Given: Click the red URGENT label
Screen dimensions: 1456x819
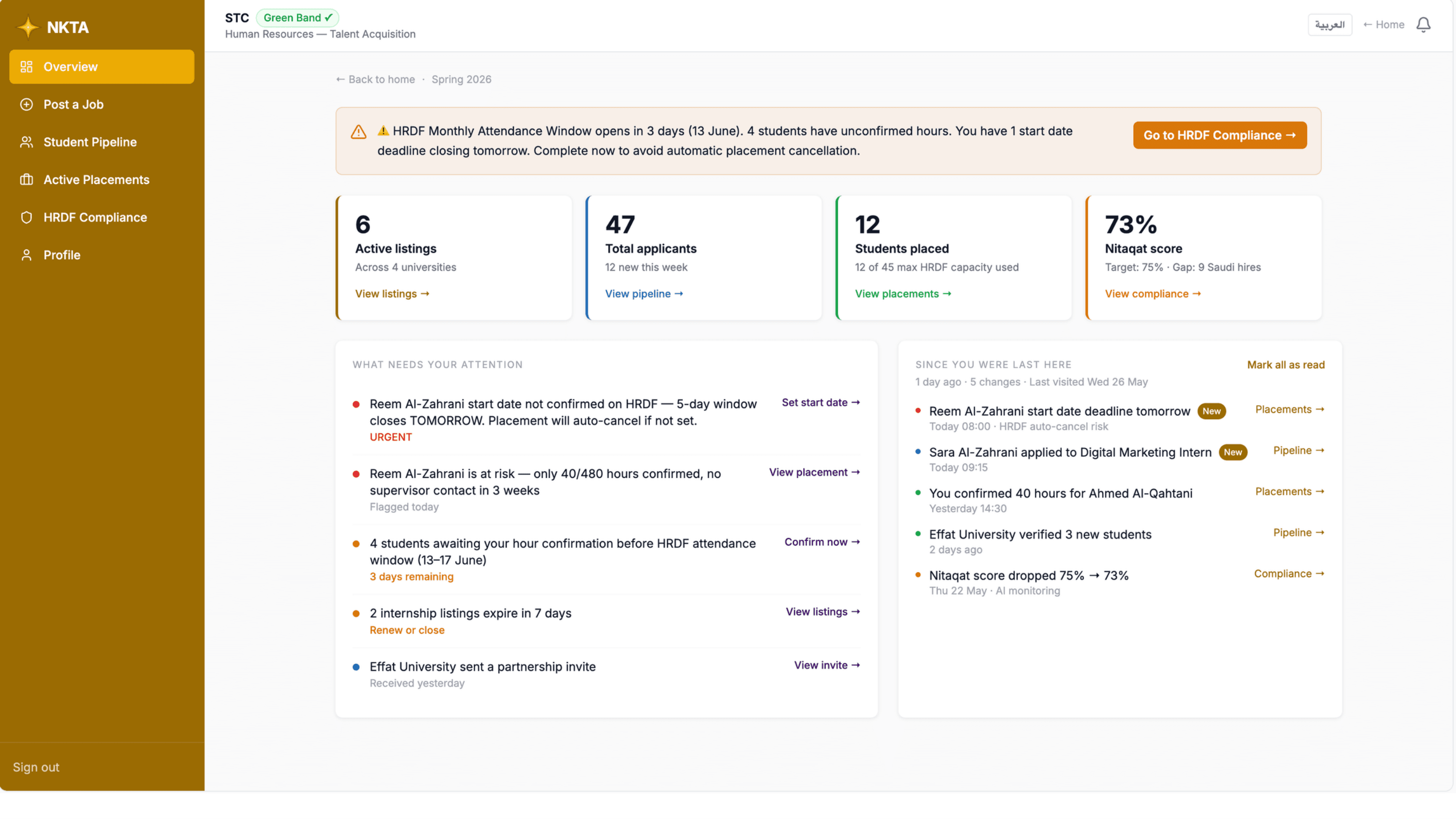Looking at the screenshot, I should tap(391, 437).
